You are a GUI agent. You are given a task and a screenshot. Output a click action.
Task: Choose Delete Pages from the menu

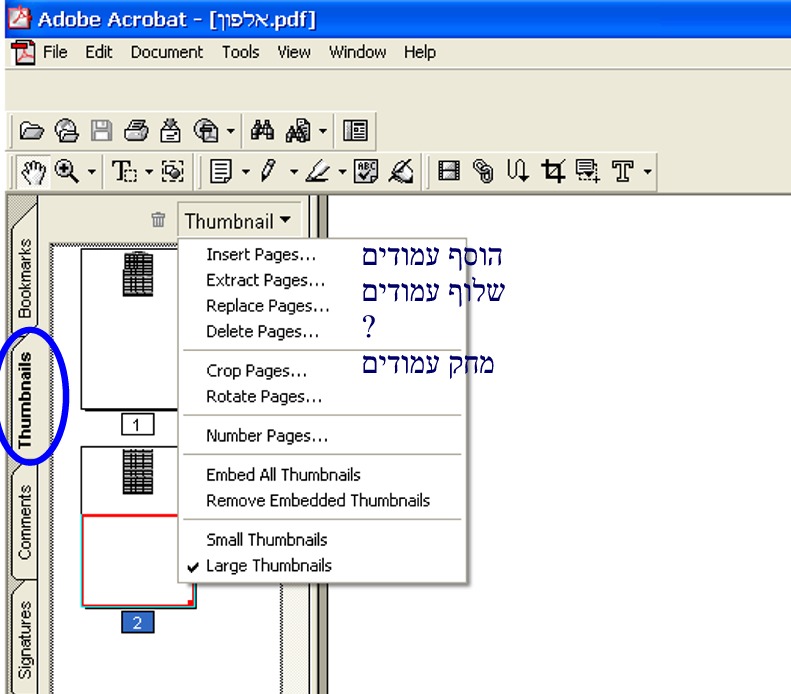321,332
